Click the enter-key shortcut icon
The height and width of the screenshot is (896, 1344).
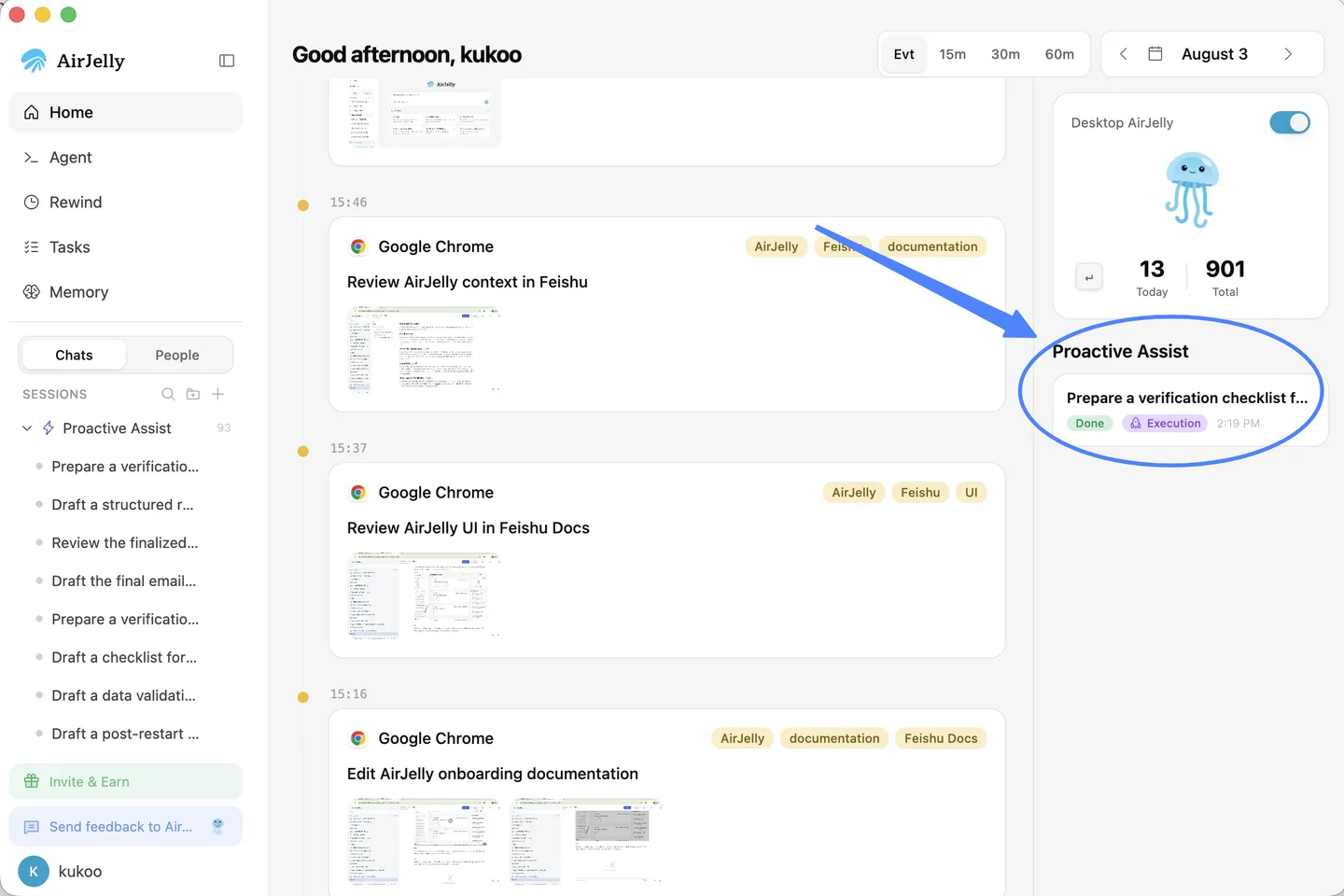1089,277
